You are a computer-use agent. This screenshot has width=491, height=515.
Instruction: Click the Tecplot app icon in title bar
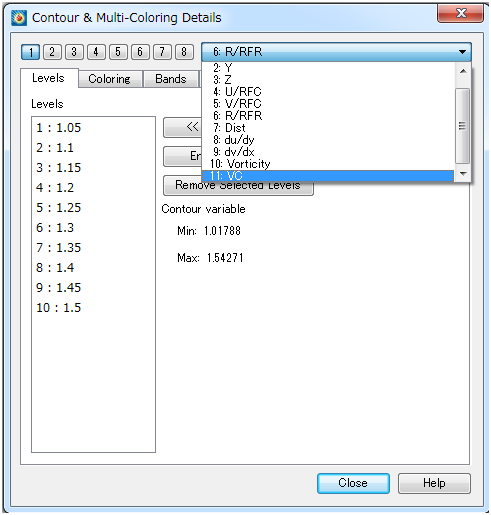point(19,18)
